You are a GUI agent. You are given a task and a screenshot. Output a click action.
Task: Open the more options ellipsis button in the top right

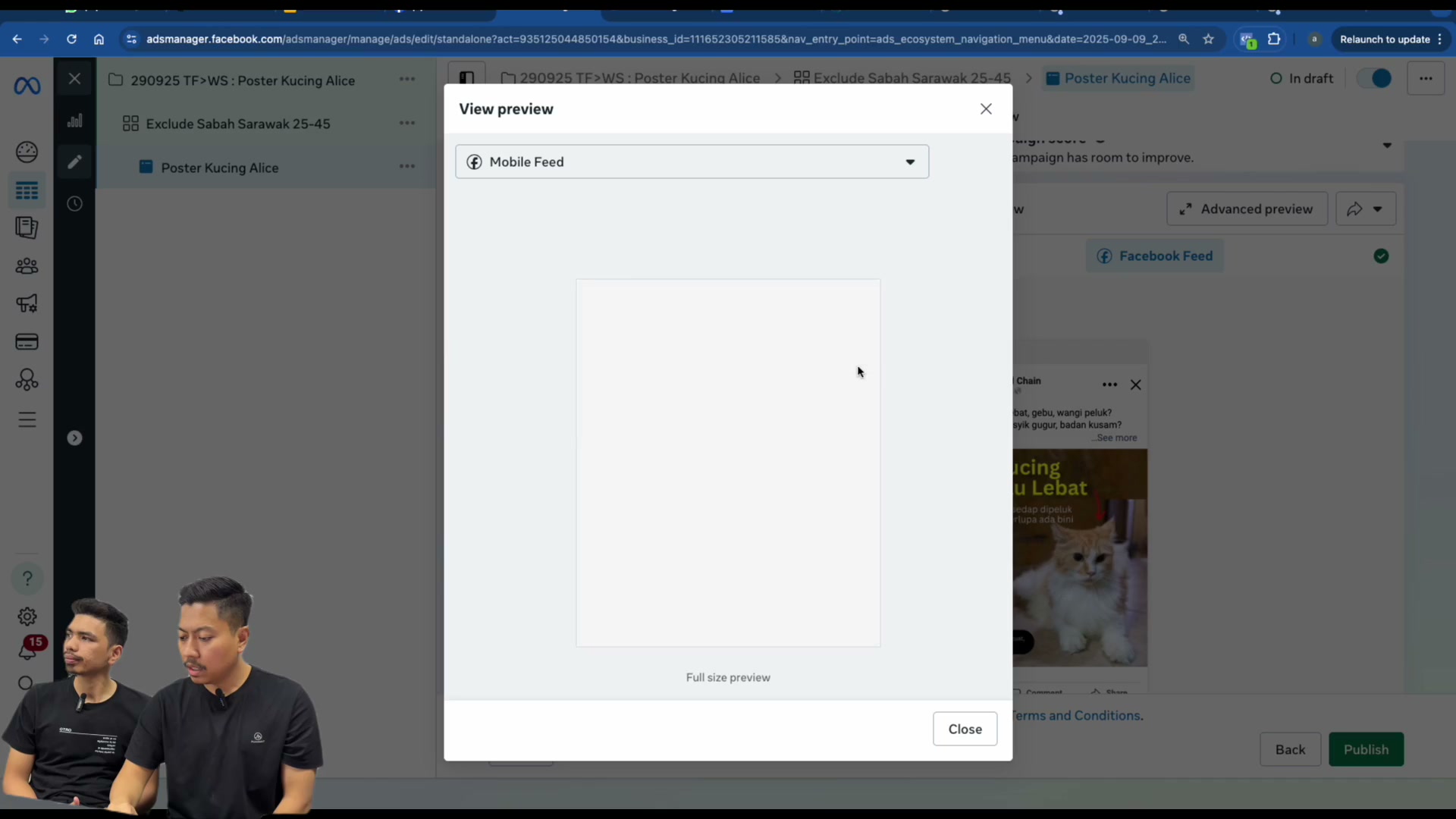click(x=1426, y=78)
